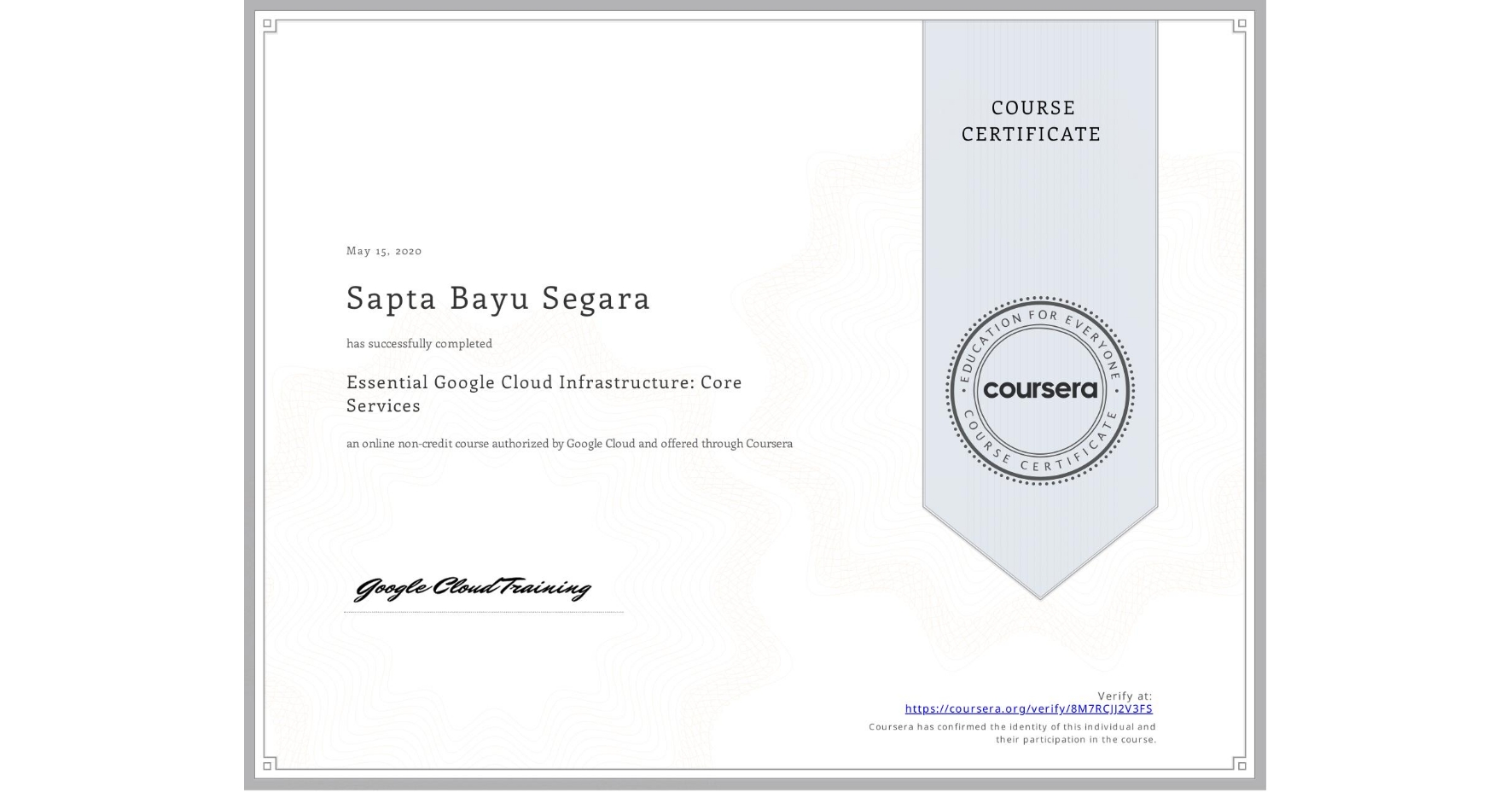Image resolution: width=1512 pixels, height=792 pixels.
Task: Open the verification URL link
Action: click(x=1028, y=708)
